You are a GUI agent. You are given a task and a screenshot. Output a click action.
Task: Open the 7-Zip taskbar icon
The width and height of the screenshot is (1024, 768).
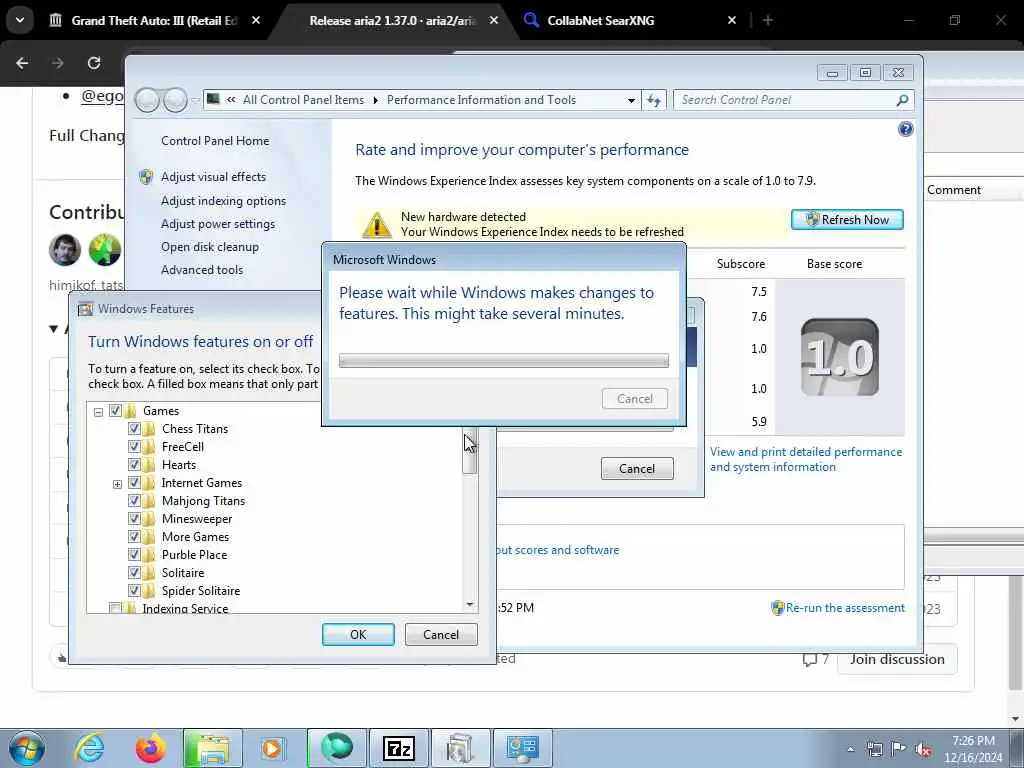click(x=399, y=748)
